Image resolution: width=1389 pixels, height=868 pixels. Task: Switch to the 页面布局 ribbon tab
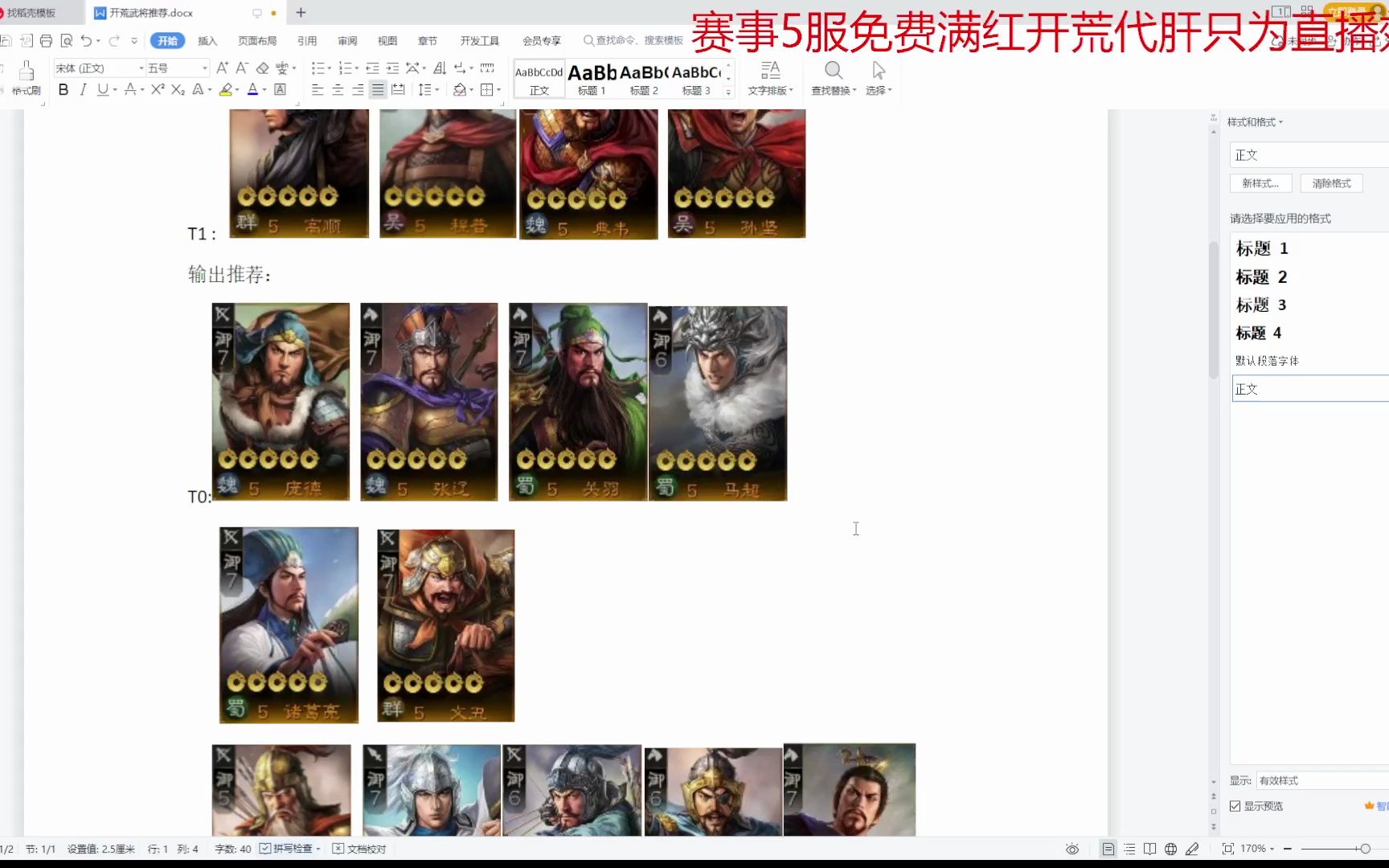point(257,41)
